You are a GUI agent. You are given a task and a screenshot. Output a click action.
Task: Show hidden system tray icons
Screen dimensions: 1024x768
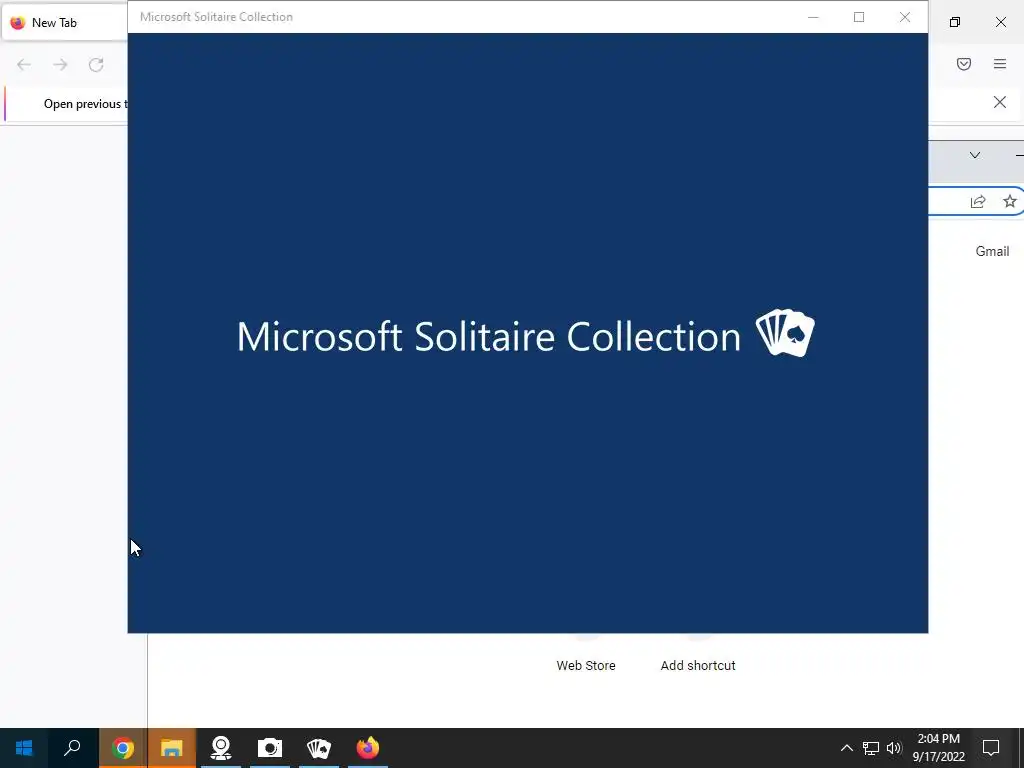[x=846, y=748]
